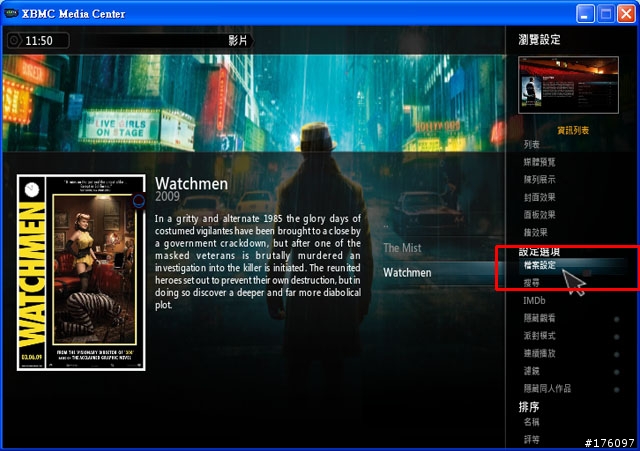The image size is (640, 451).
Task: Click the view preview thumbnail under 瀏覽設定
Action: coord(568,85)
